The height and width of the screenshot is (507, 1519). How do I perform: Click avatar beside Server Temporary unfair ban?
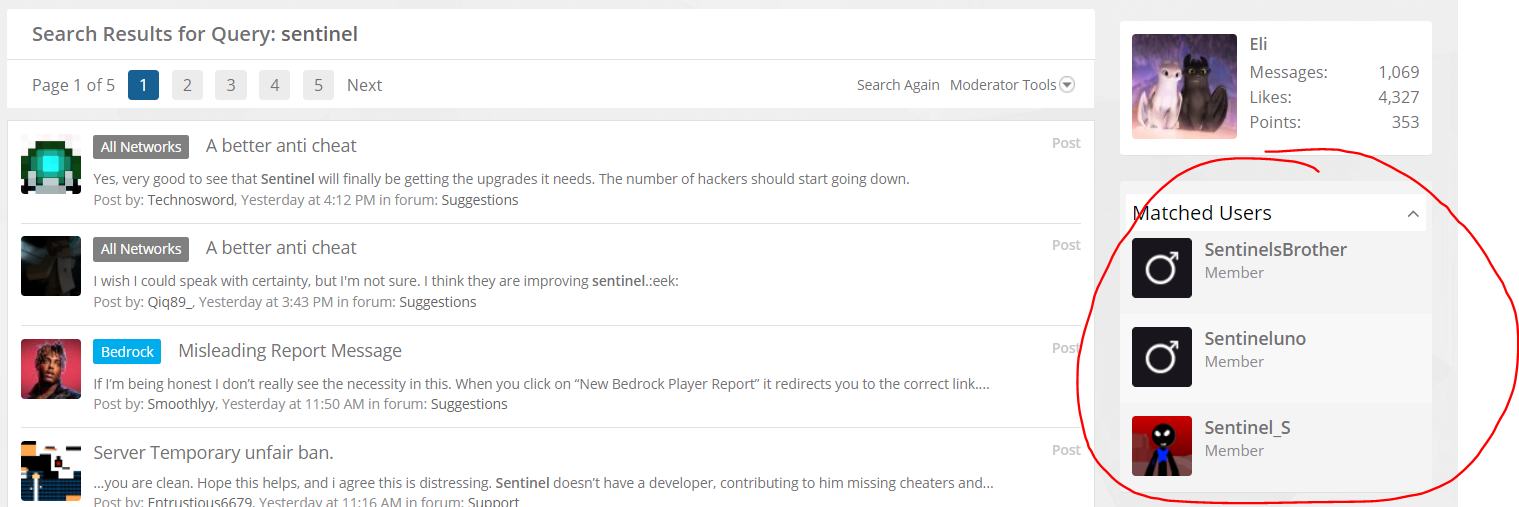pos(51,472)
